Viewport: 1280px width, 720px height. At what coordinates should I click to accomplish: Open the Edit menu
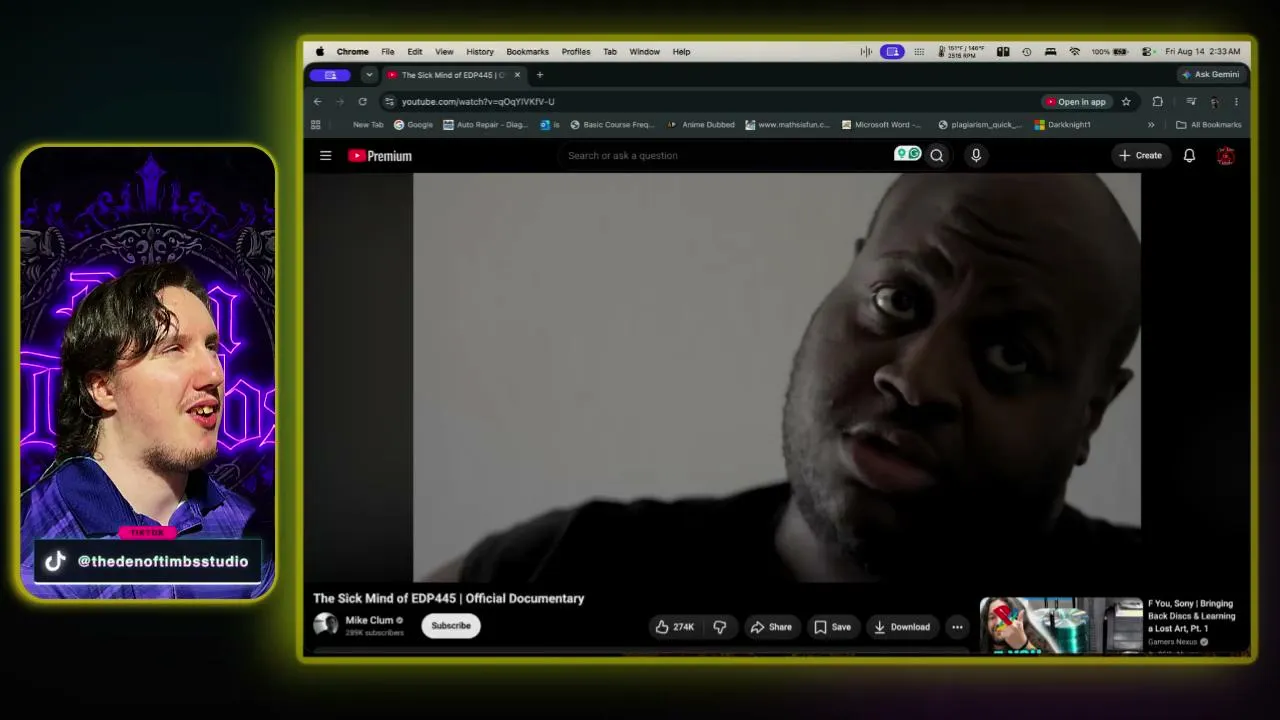click(x=414, y=51)
